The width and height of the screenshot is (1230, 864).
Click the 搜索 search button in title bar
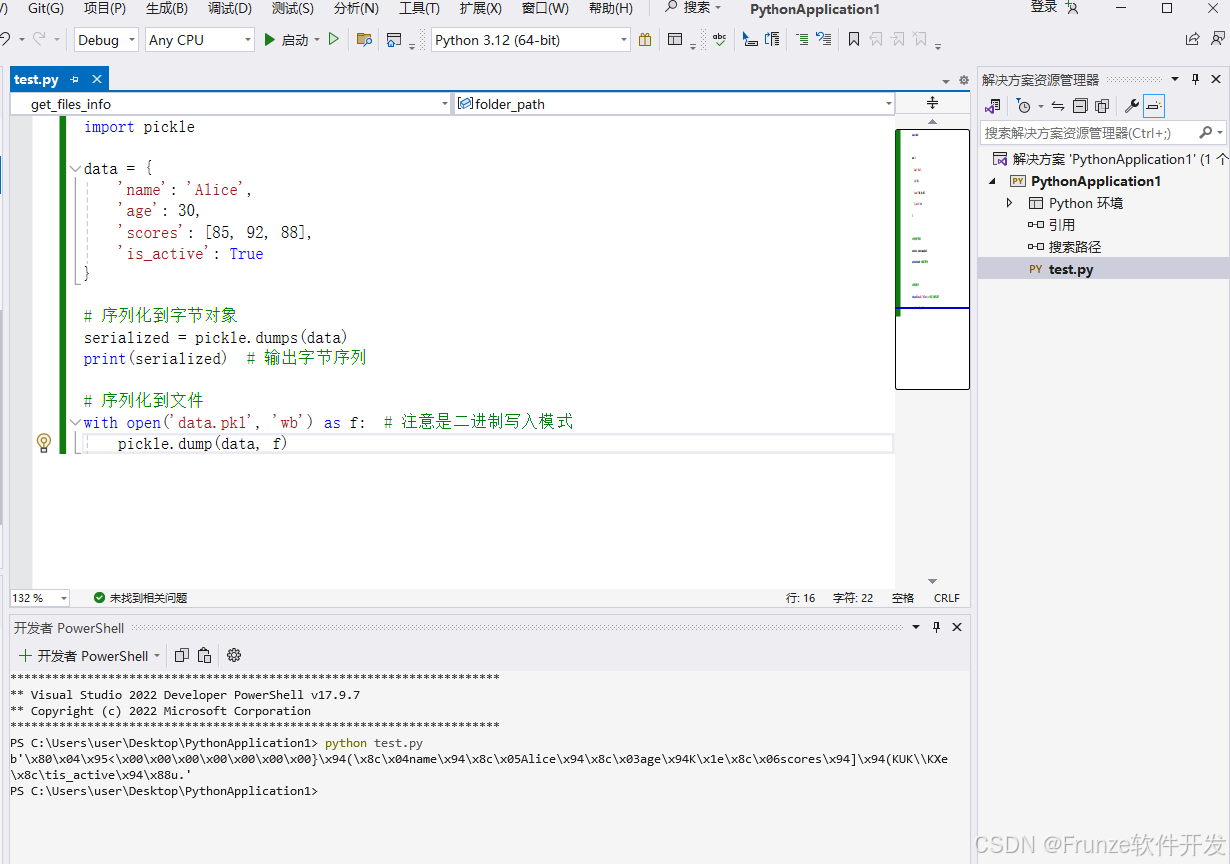[694, 8]
